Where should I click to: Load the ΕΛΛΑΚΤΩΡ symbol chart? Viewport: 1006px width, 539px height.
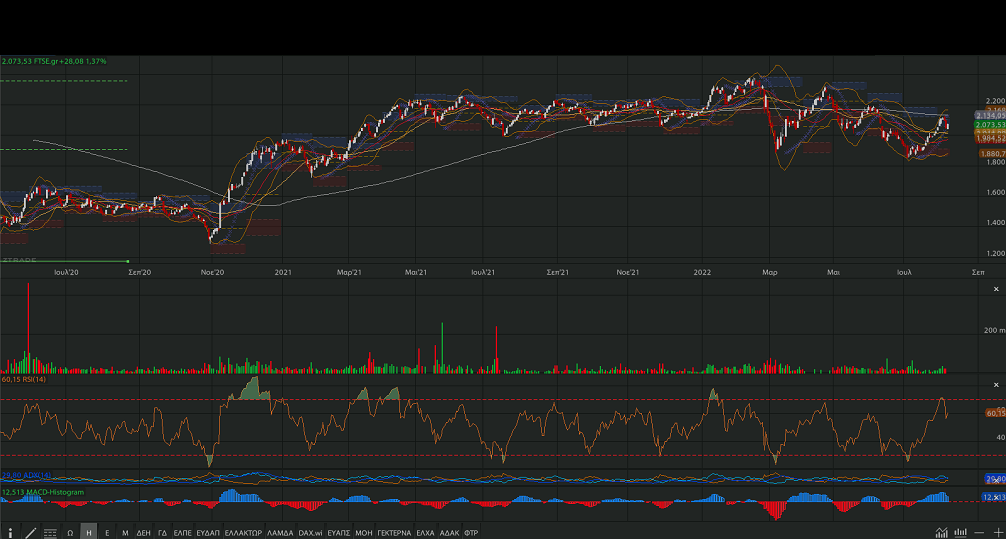[243, 533]
